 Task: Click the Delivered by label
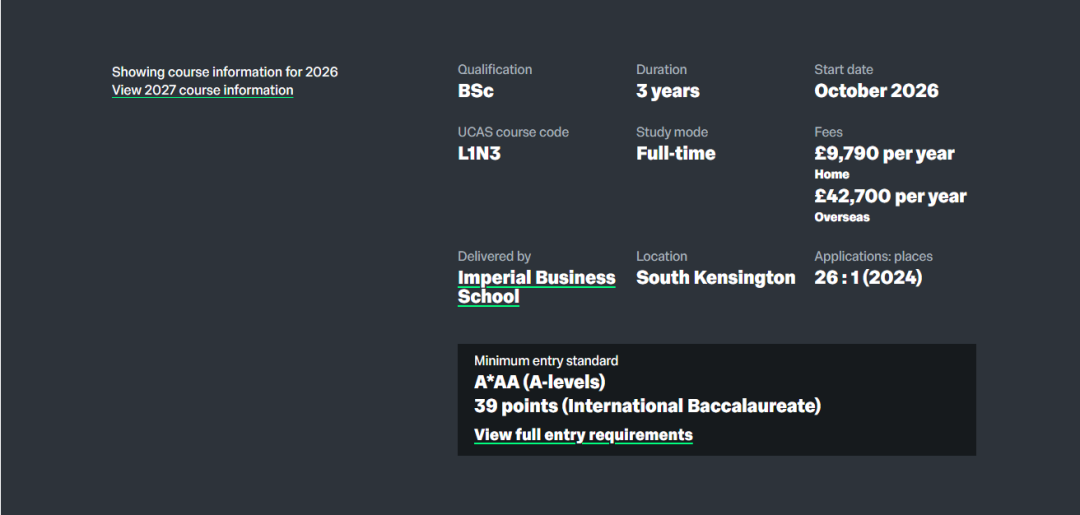click(494, 257)
